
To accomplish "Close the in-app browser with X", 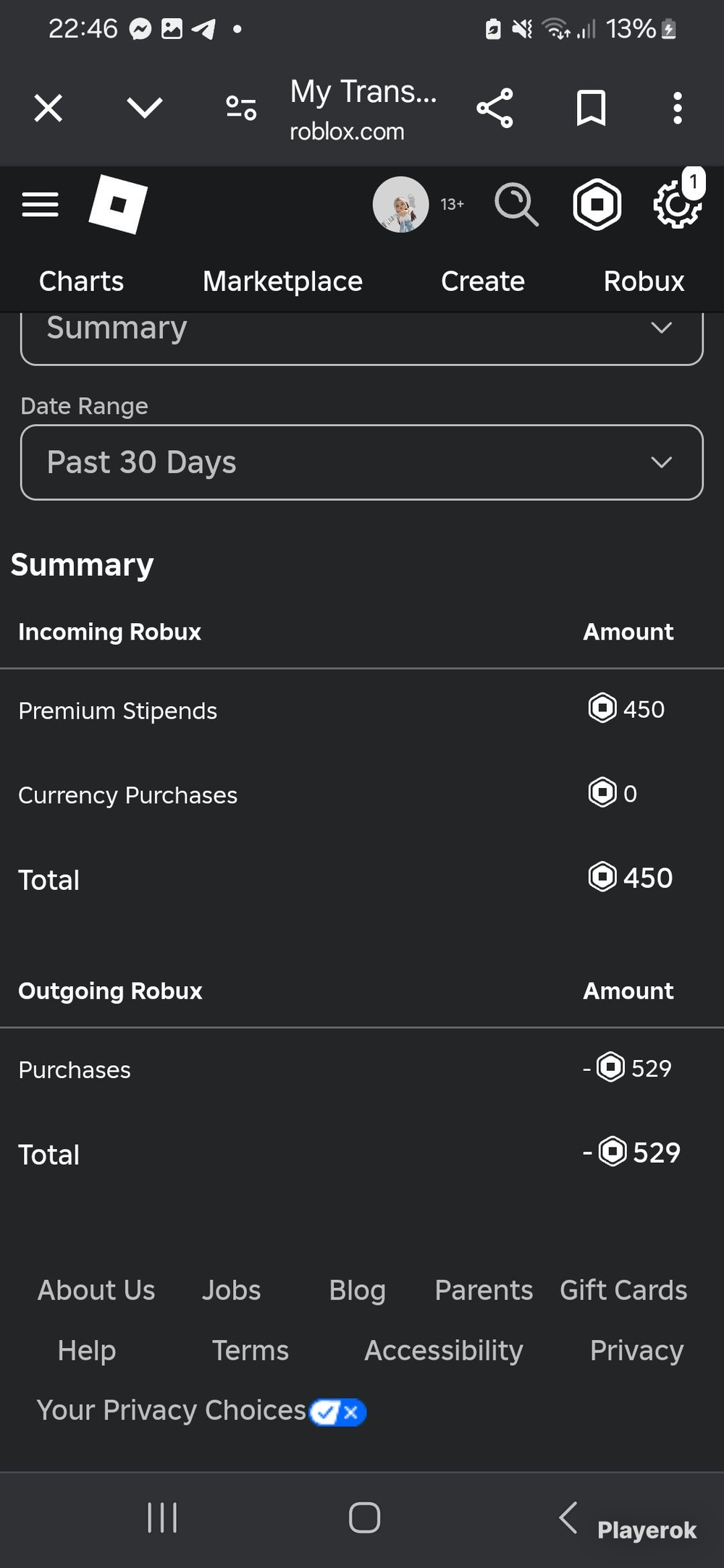I will (x=49, y=109).
